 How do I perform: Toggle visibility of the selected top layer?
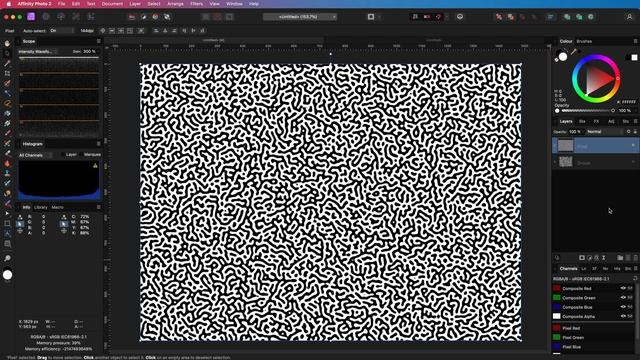pyautogui.click(x=633, y=145)
